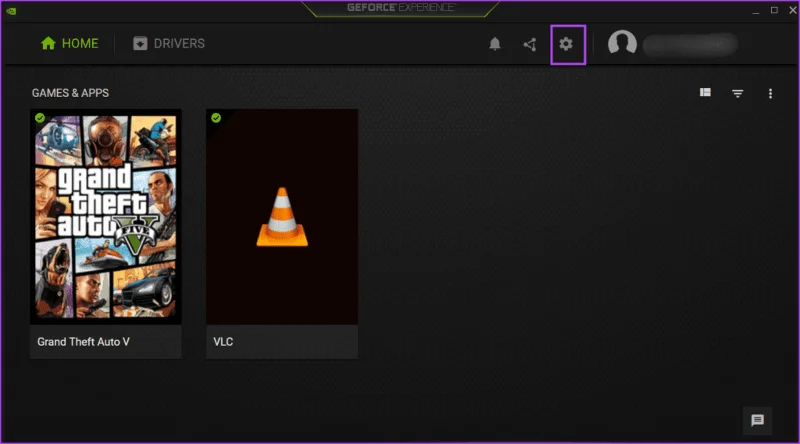The height and width of the screenshot is (444, 800).
Task: Click the VLC title label
Action: [223, 342]
